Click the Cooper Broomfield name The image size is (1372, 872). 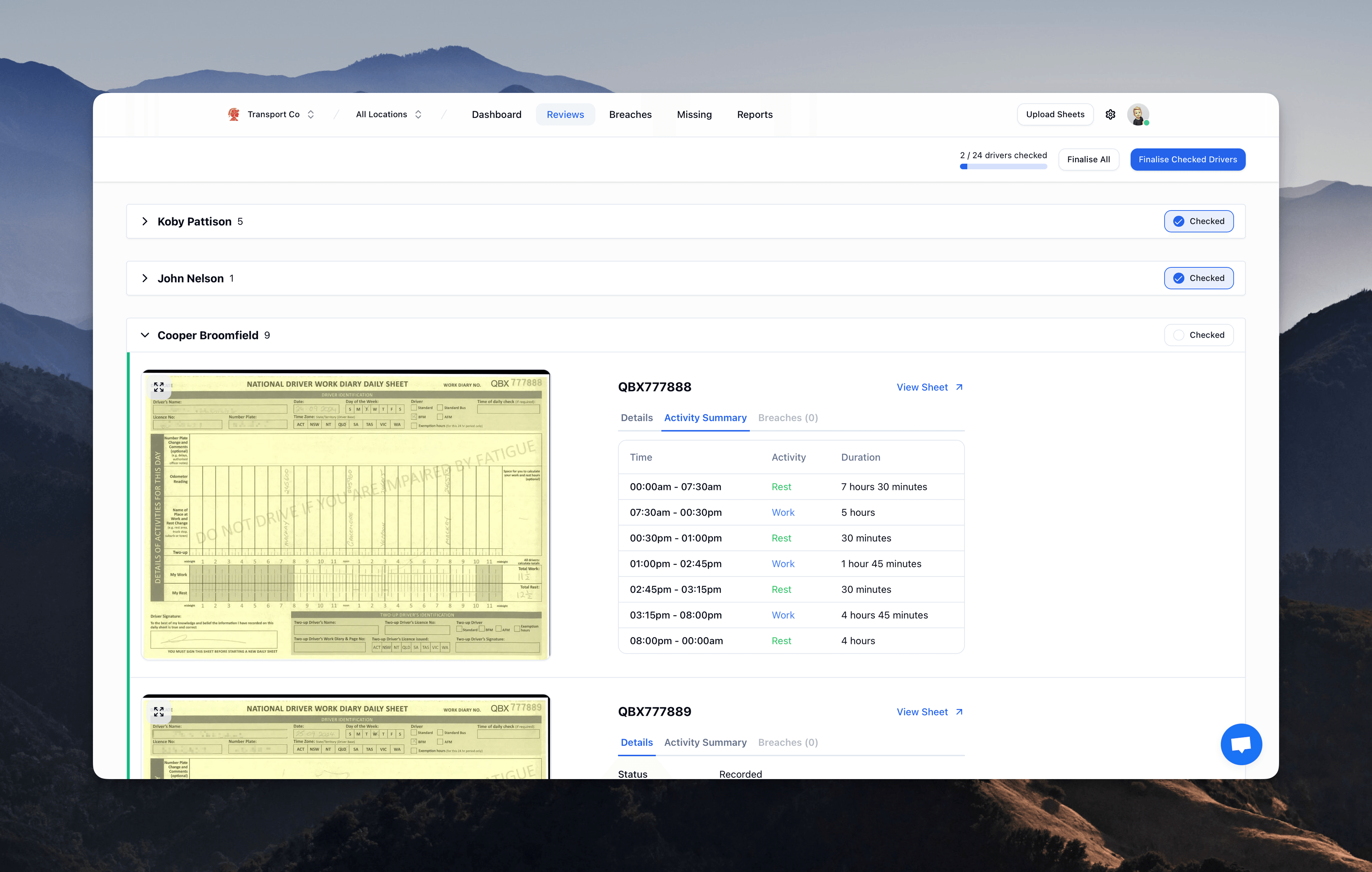point(208,335)
